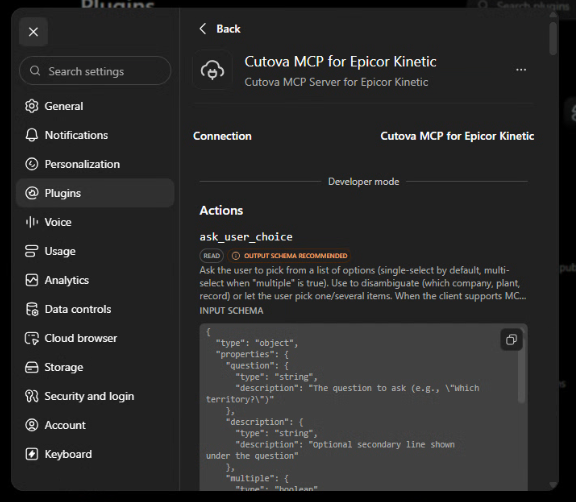Screen dimensions: 576x502
Task: Click the General gear icon
Action: click(x=32, y=106)
